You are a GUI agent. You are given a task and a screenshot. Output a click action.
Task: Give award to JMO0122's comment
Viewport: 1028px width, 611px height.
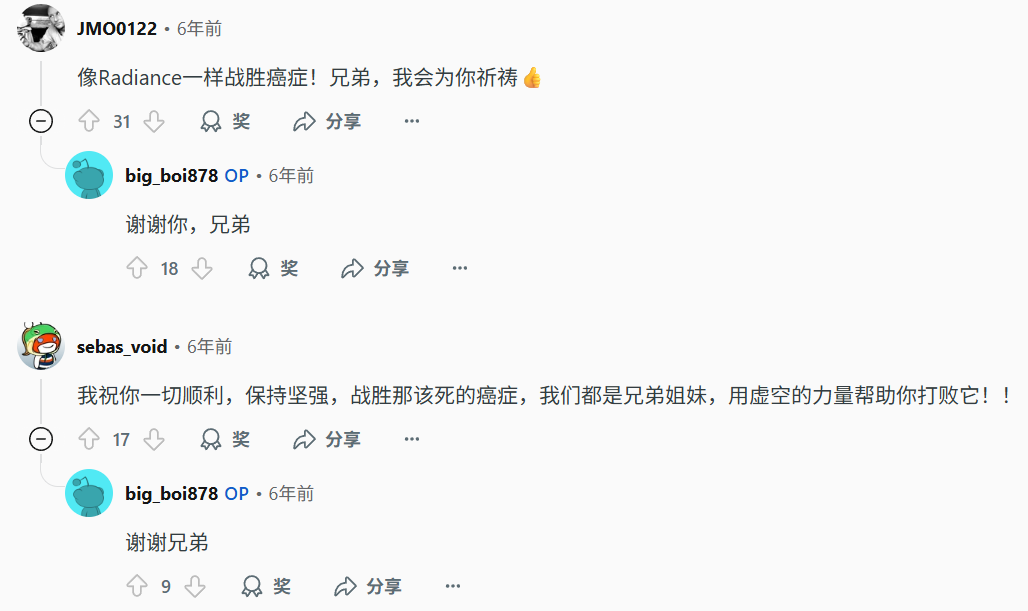[226, 121]
